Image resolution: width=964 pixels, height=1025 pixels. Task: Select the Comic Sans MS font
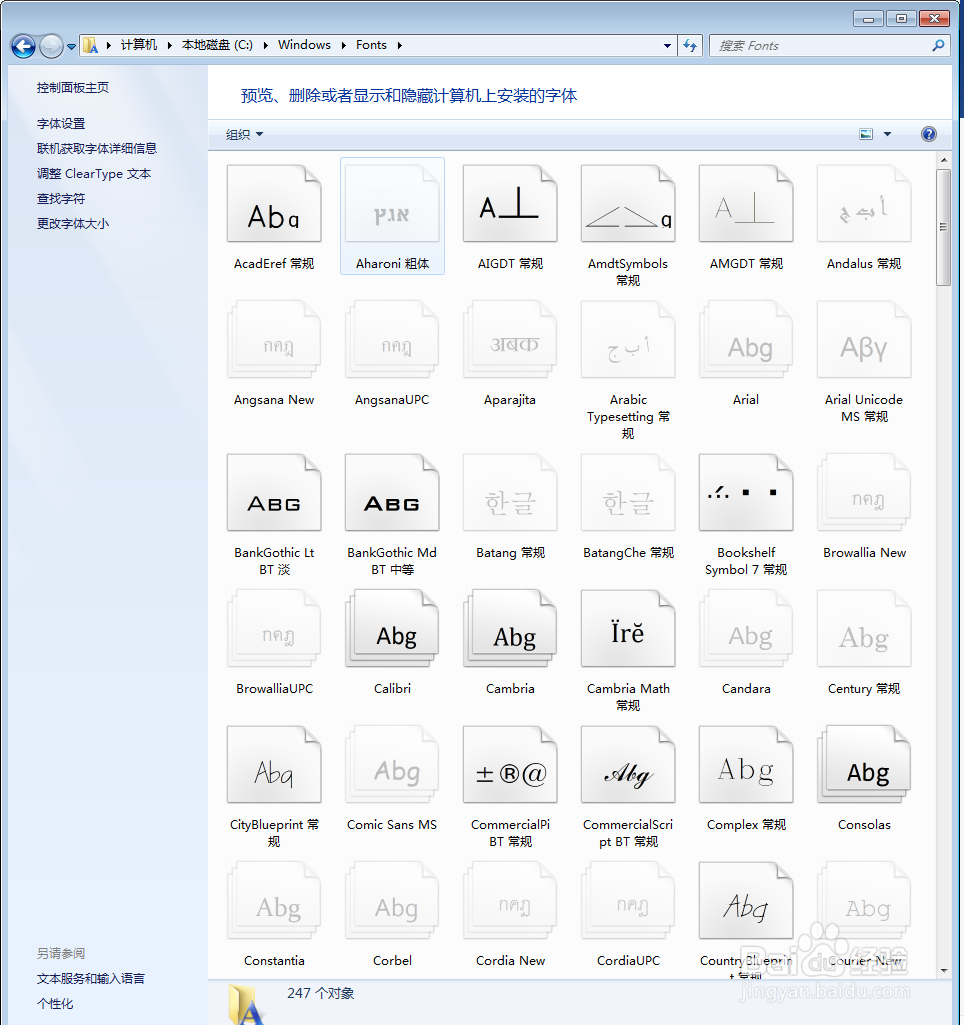[x=392, y=765]
